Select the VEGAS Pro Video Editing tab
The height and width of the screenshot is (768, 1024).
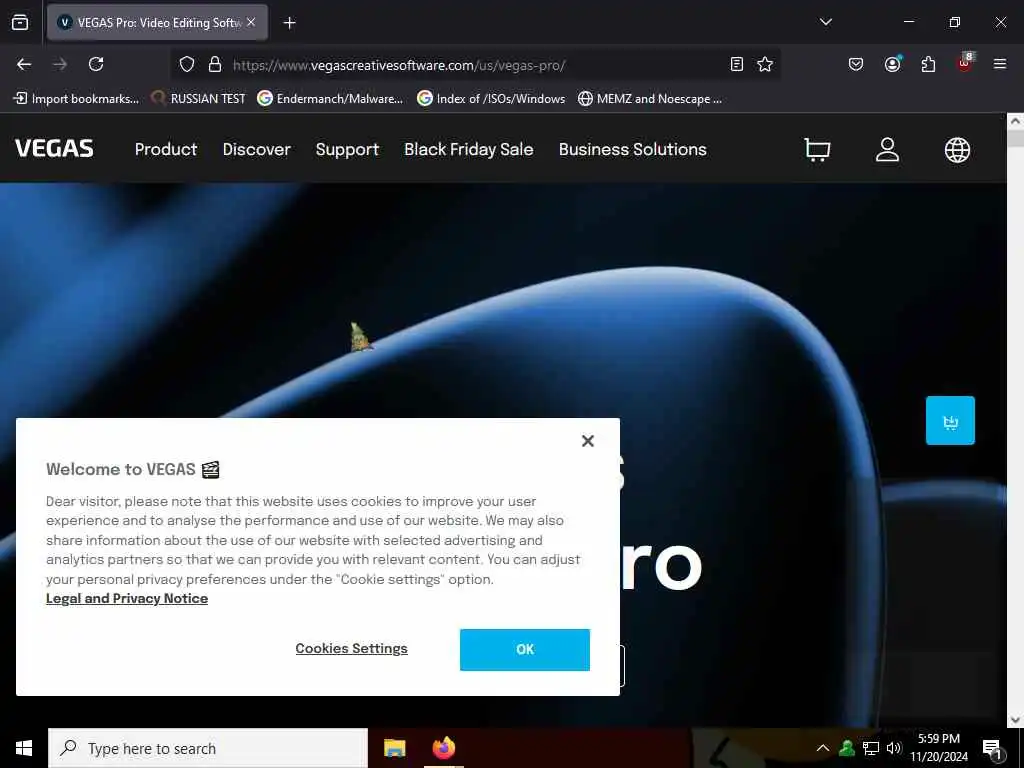click(157, 22)
